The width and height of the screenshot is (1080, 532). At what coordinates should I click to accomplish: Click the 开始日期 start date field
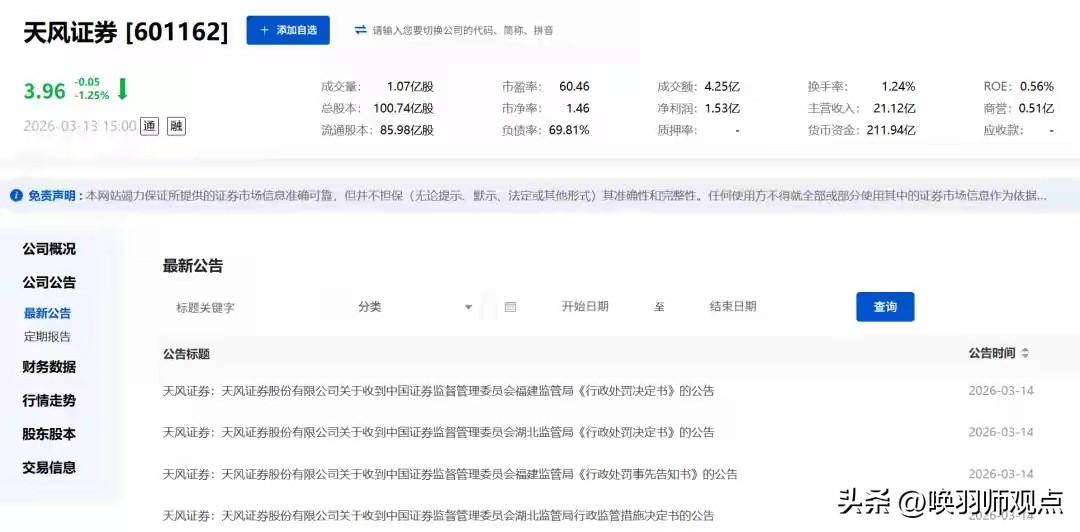pos(585,307)
